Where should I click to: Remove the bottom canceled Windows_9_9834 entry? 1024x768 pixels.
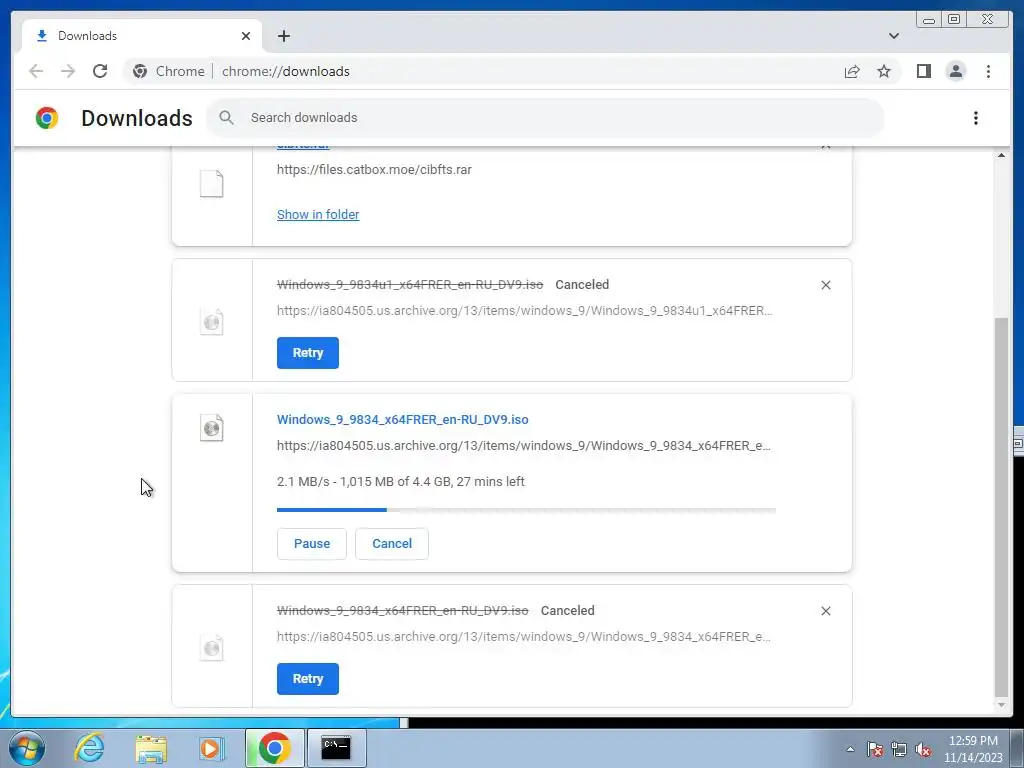coord(825,611)
